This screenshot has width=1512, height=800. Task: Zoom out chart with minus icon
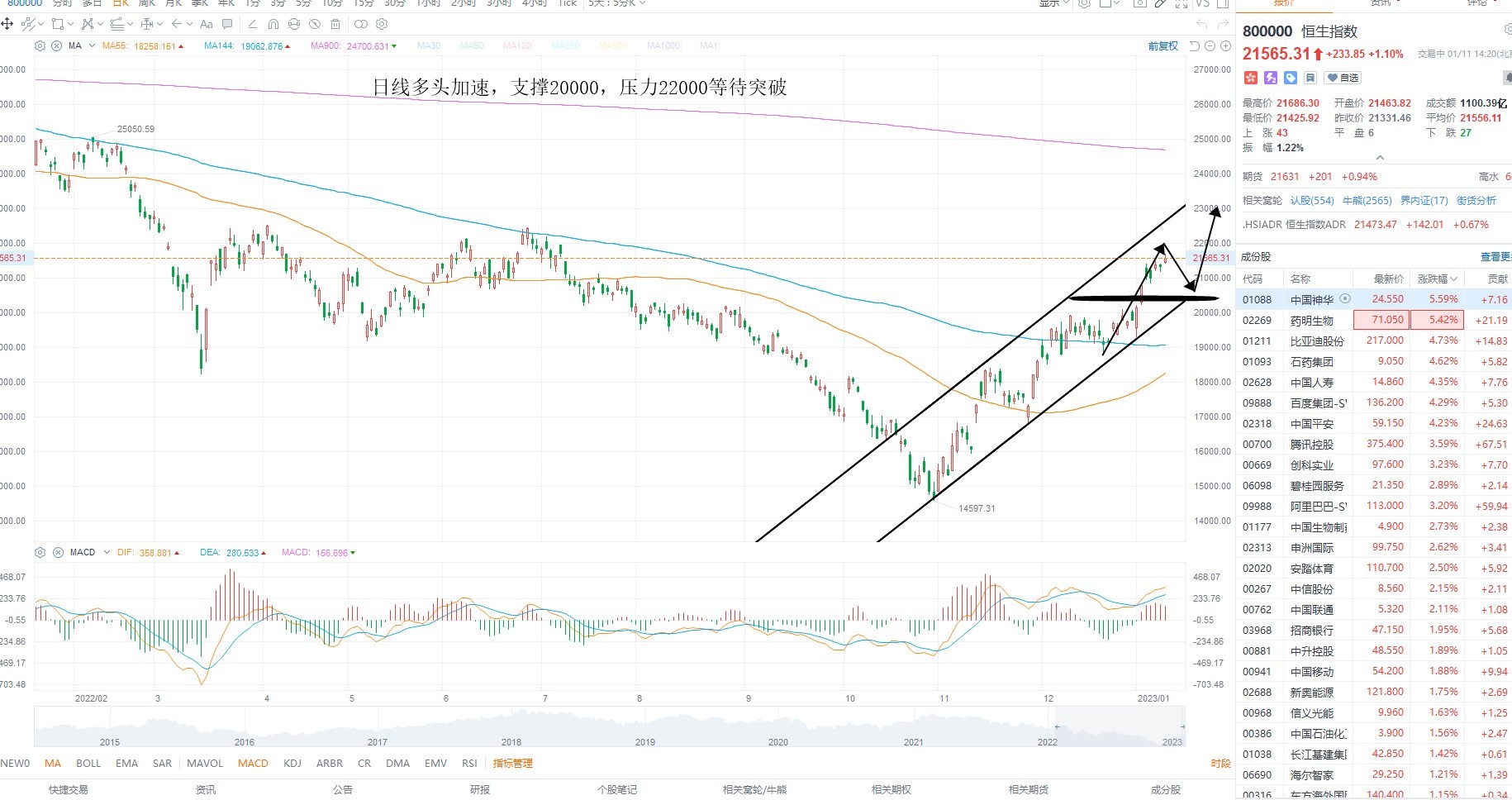pyautogui.click(x=1210, y=46)
